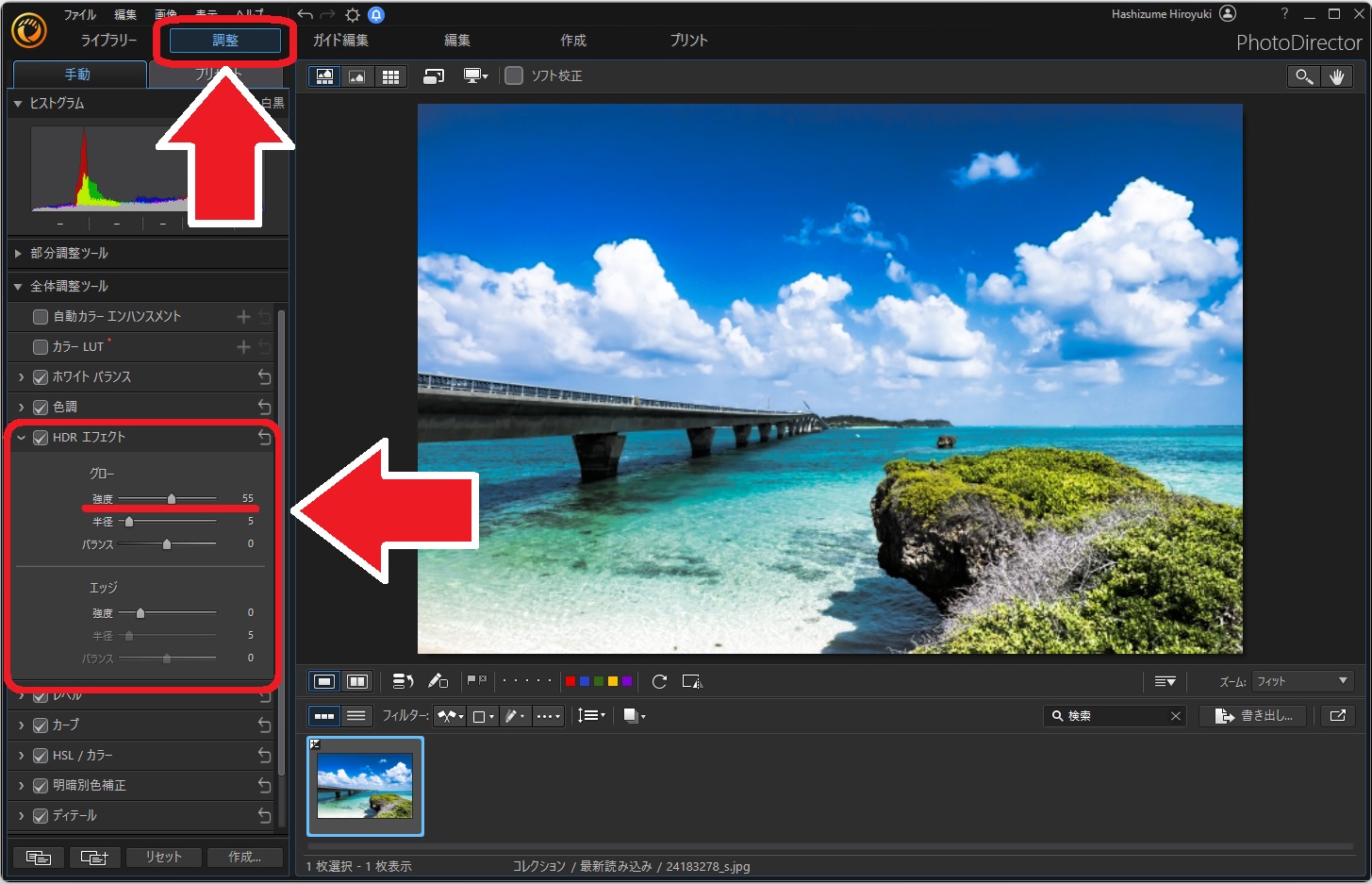Expand the ホワイト バランス panel chevron

(x=21, y=377)
